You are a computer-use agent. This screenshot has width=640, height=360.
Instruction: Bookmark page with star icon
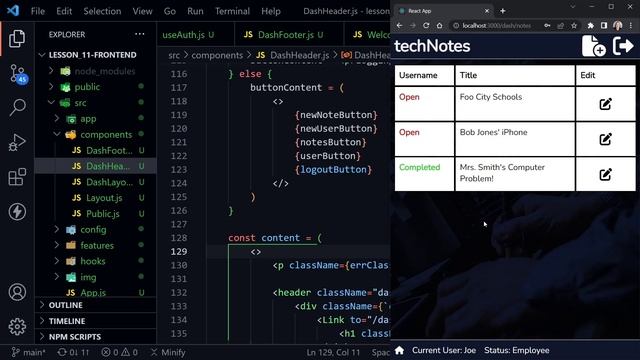[x=574, y=25]
